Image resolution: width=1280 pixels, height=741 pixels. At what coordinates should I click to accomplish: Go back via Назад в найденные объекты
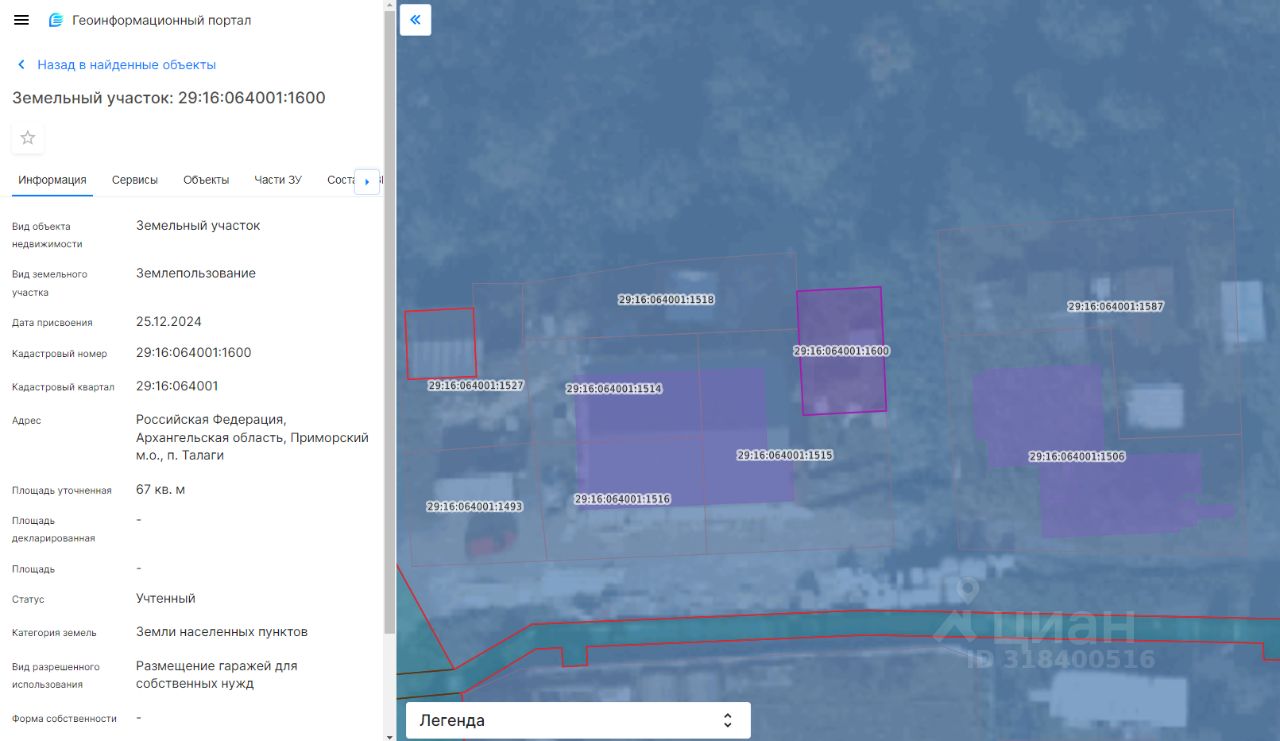[x=126, y=64]
